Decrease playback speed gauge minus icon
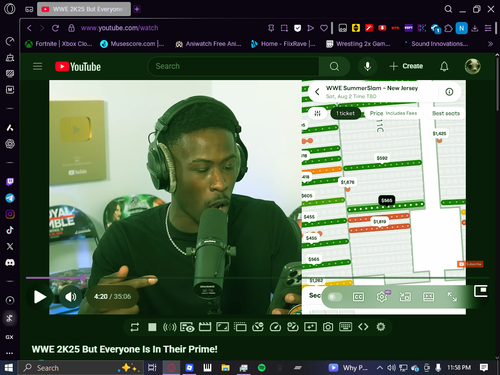Image resolution: width=500 pixels, height=375 pixels. pyautogui.click(x=258, y=327)
